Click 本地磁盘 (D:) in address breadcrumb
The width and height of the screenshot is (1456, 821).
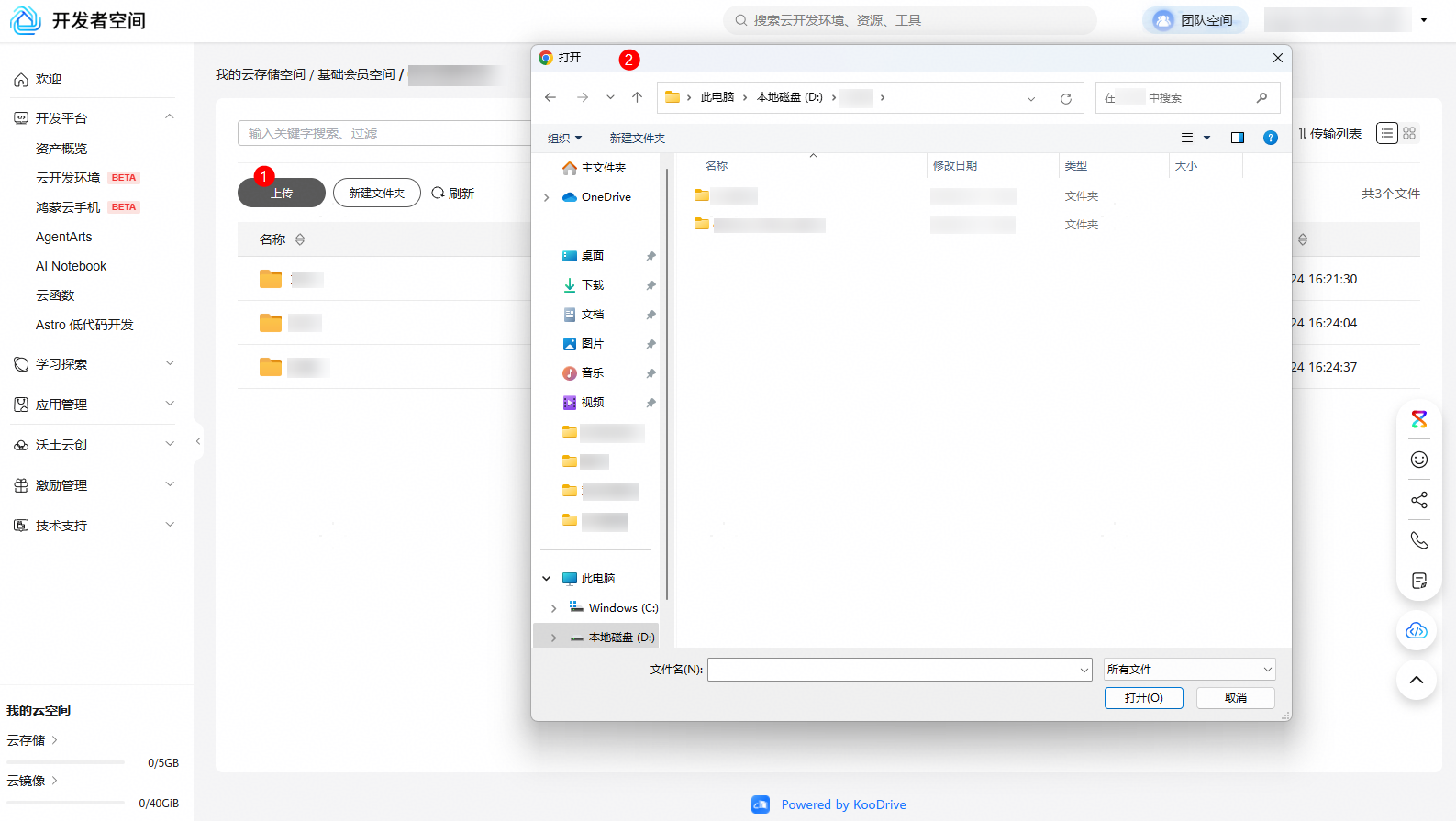tap(790, 97)
